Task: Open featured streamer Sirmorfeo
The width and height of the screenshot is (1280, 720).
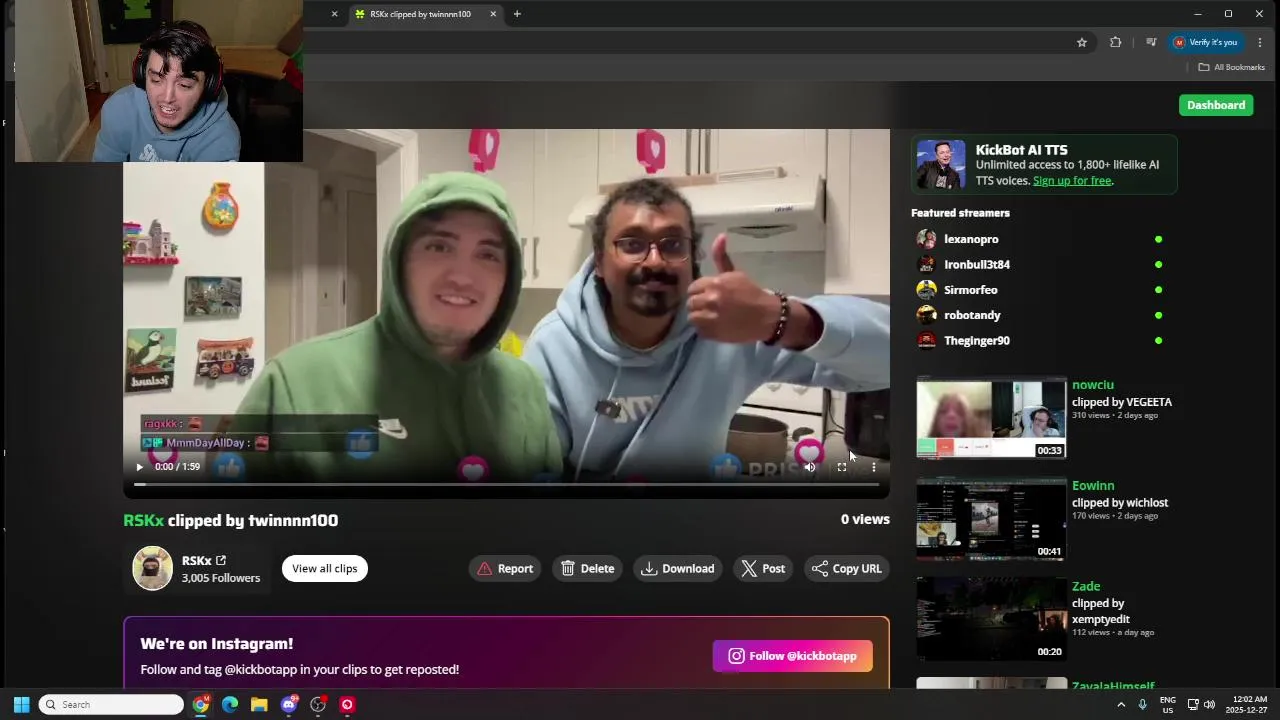Action: (970, 290)
